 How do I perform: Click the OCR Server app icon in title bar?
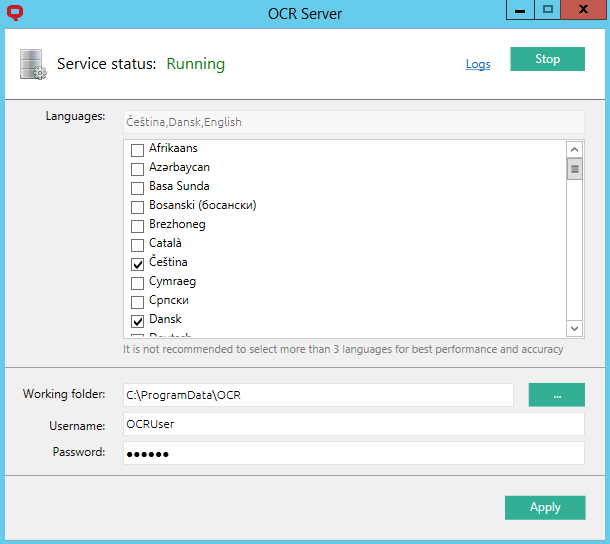coord(15,13)
